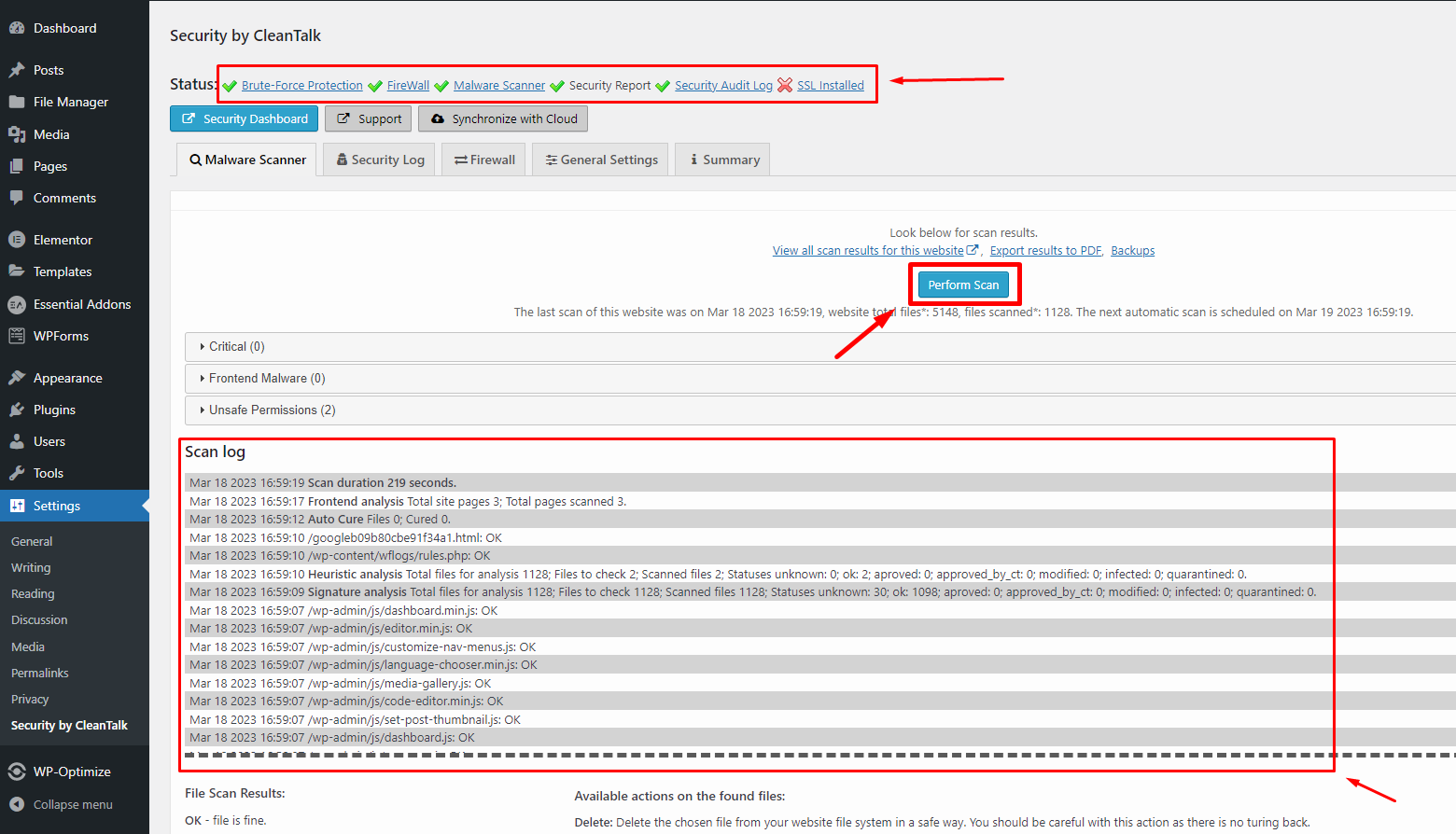Open the Security Audit Log link
The height and width of the screenshot is (834, 1456).
coord(723,85)
